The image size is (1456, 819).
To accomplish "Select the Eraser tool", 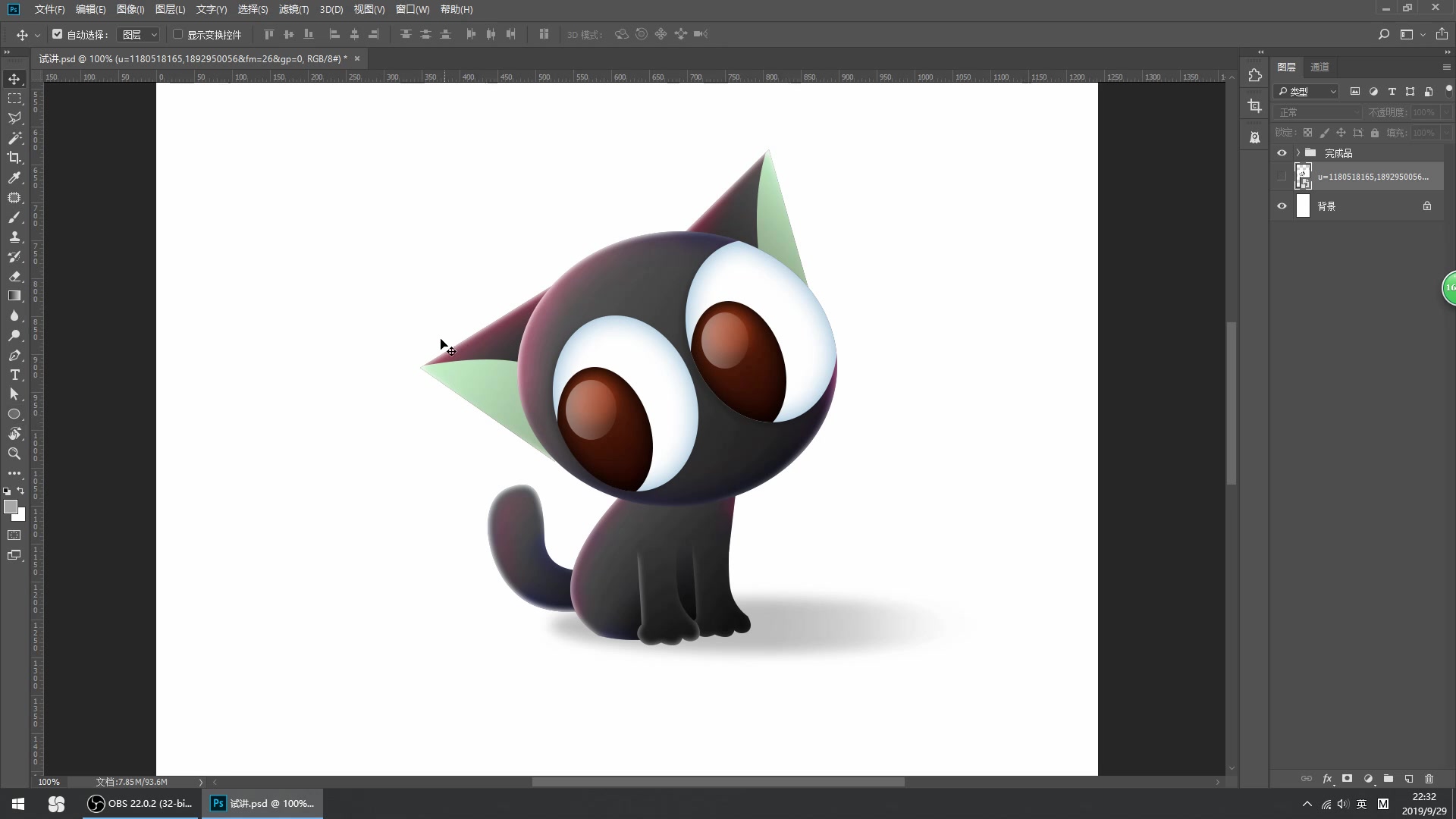I will [x=14, y=276].
